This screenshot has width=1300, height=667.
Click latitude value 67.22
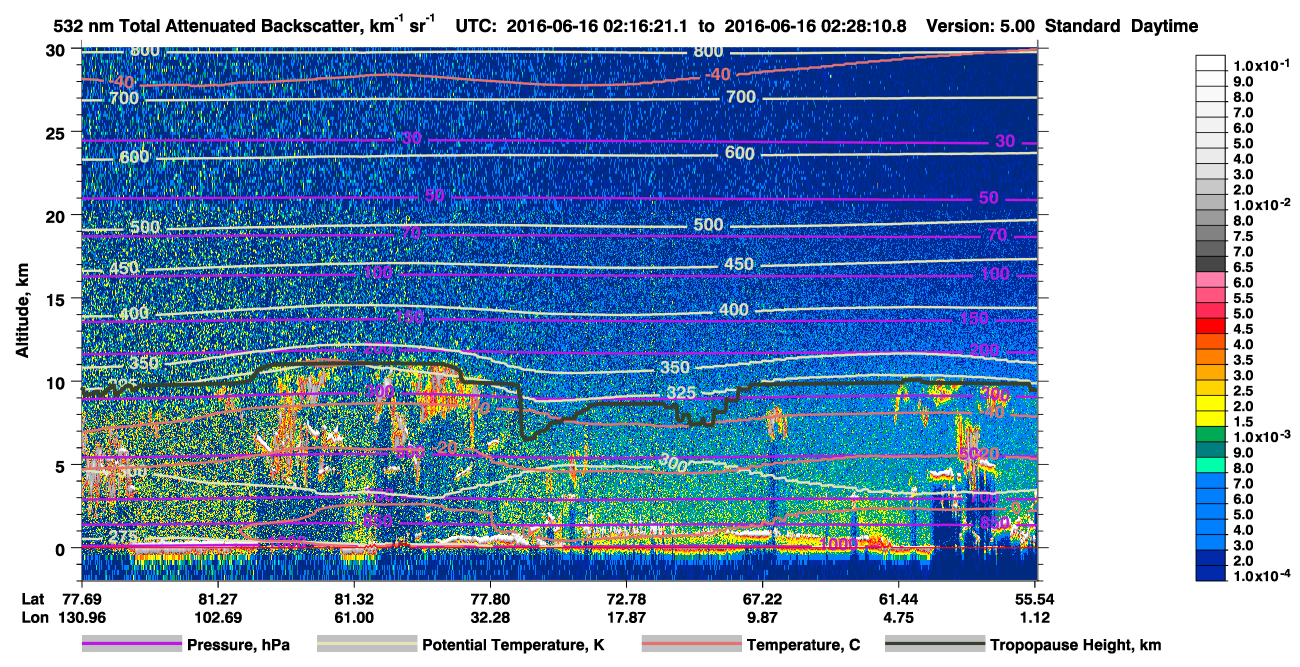coord(762,597)
